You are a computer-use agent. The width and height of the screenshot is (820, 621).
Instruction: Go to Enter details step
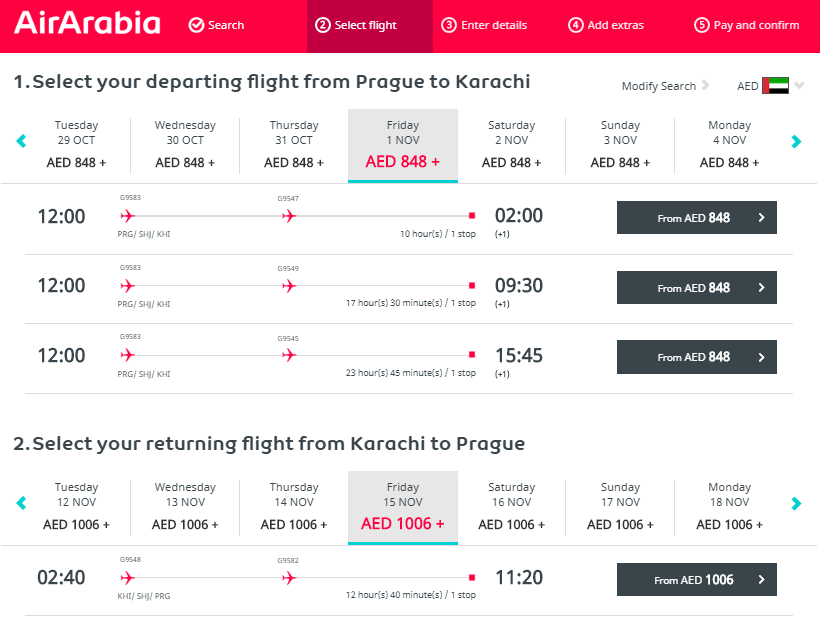click(484, 25)
